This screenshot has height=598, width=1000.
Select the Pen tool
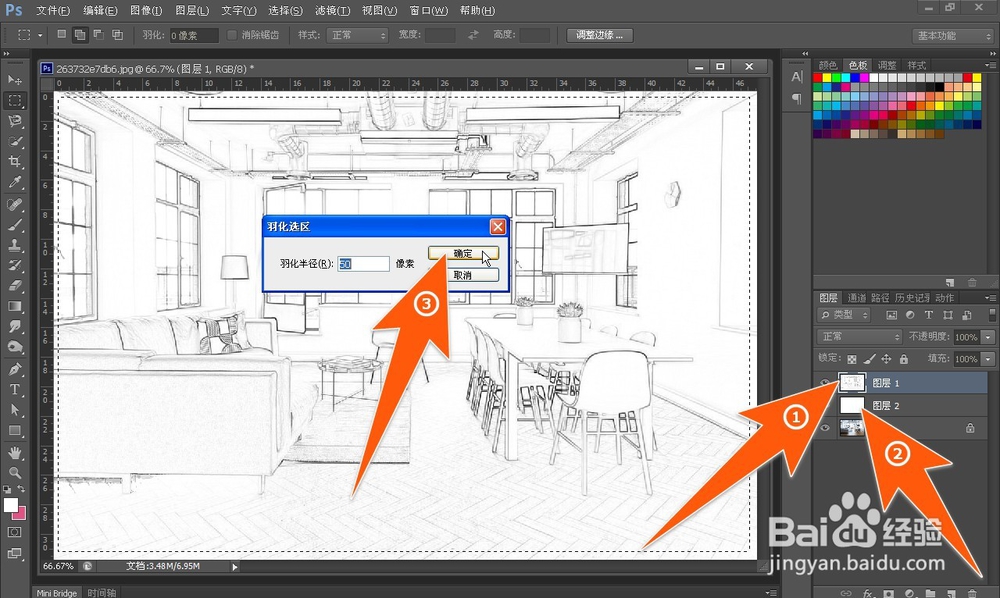click(x=15, y=369)
